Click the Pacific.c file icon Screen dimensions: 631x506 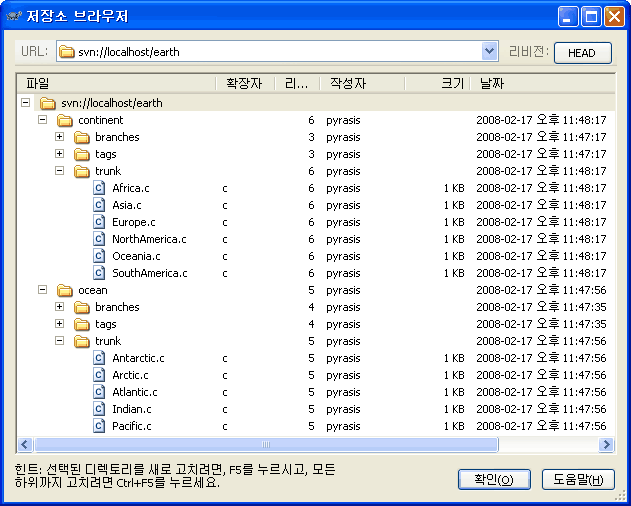100,426
